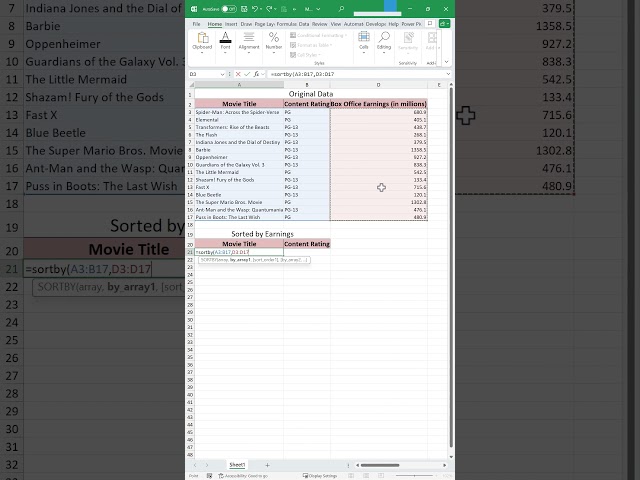Switch to the Review ribbon tab
This screenshot has height=480, width=640.
tap(320, 24)
